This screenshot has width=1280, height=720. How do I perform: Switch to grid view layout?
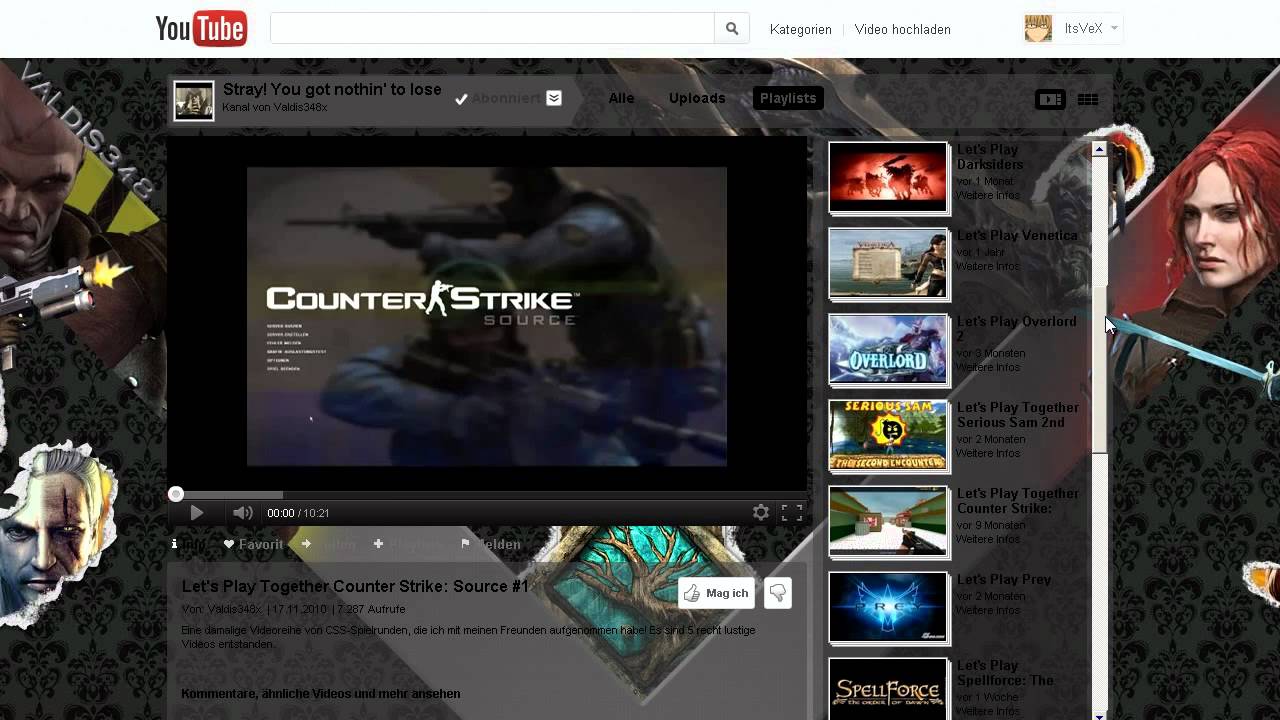pyautogui.click(x=1088, y=99)
